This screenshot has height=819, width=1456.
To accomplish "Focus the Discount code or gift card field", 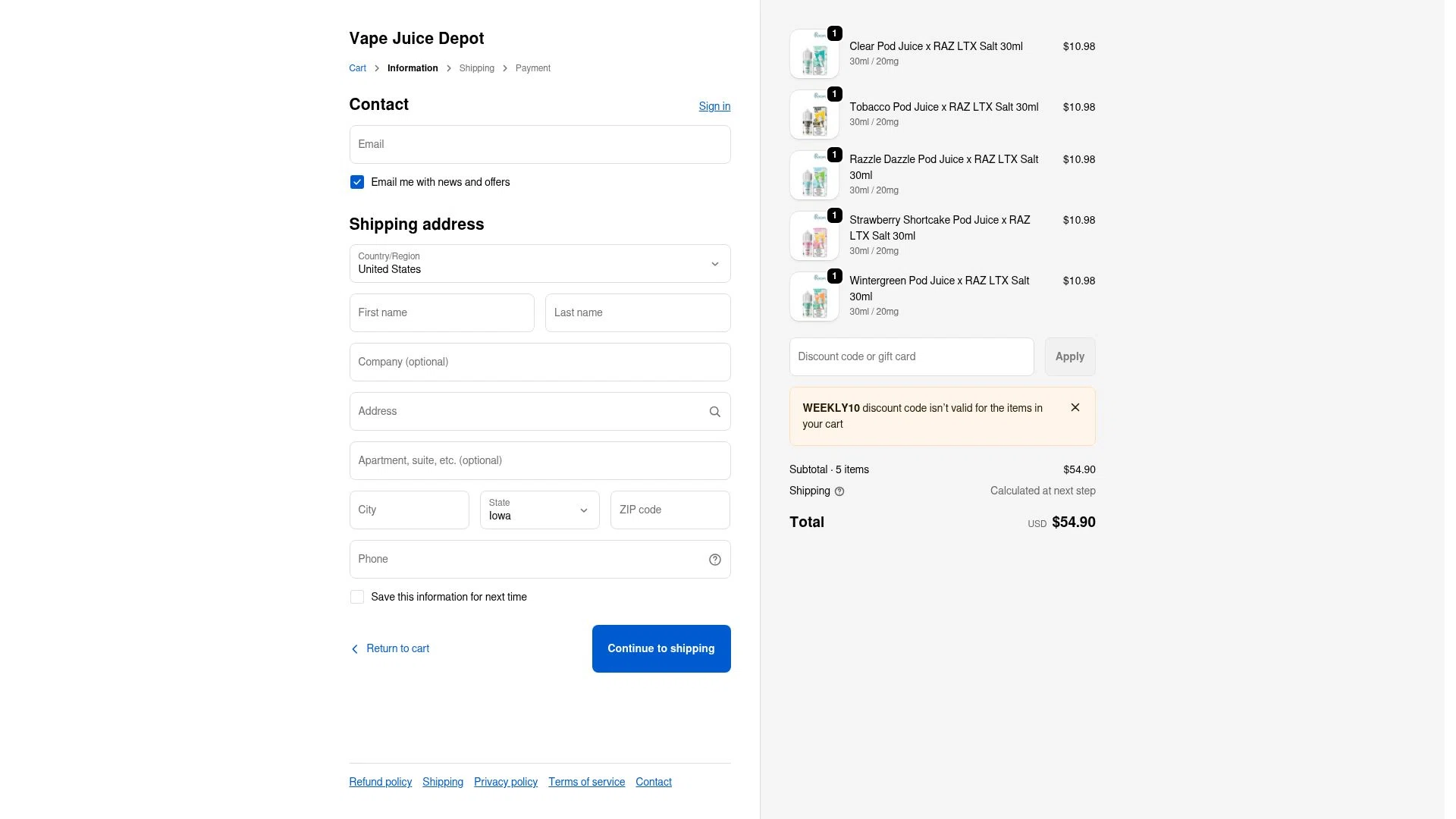I will [x=912, y=356].
